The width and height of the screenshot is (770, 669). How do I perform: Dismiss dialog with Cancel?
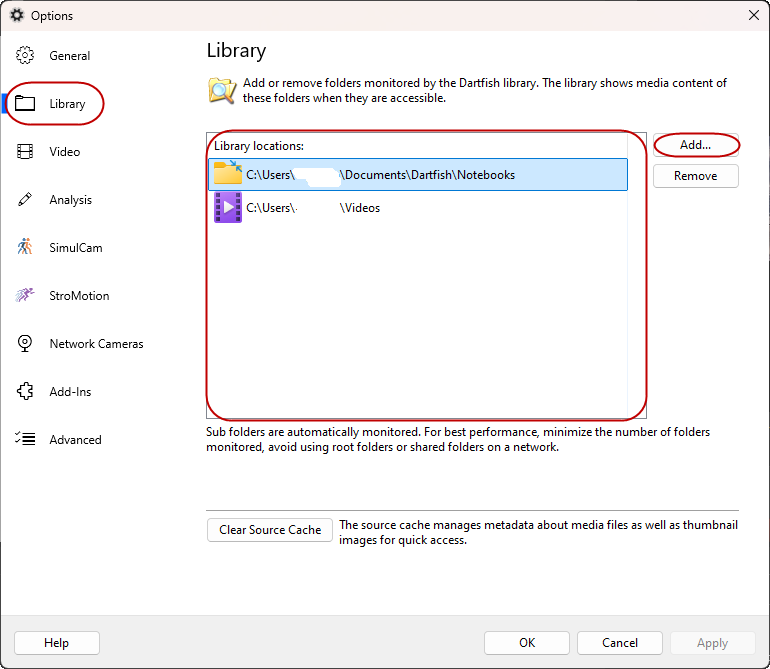[620, 643]
